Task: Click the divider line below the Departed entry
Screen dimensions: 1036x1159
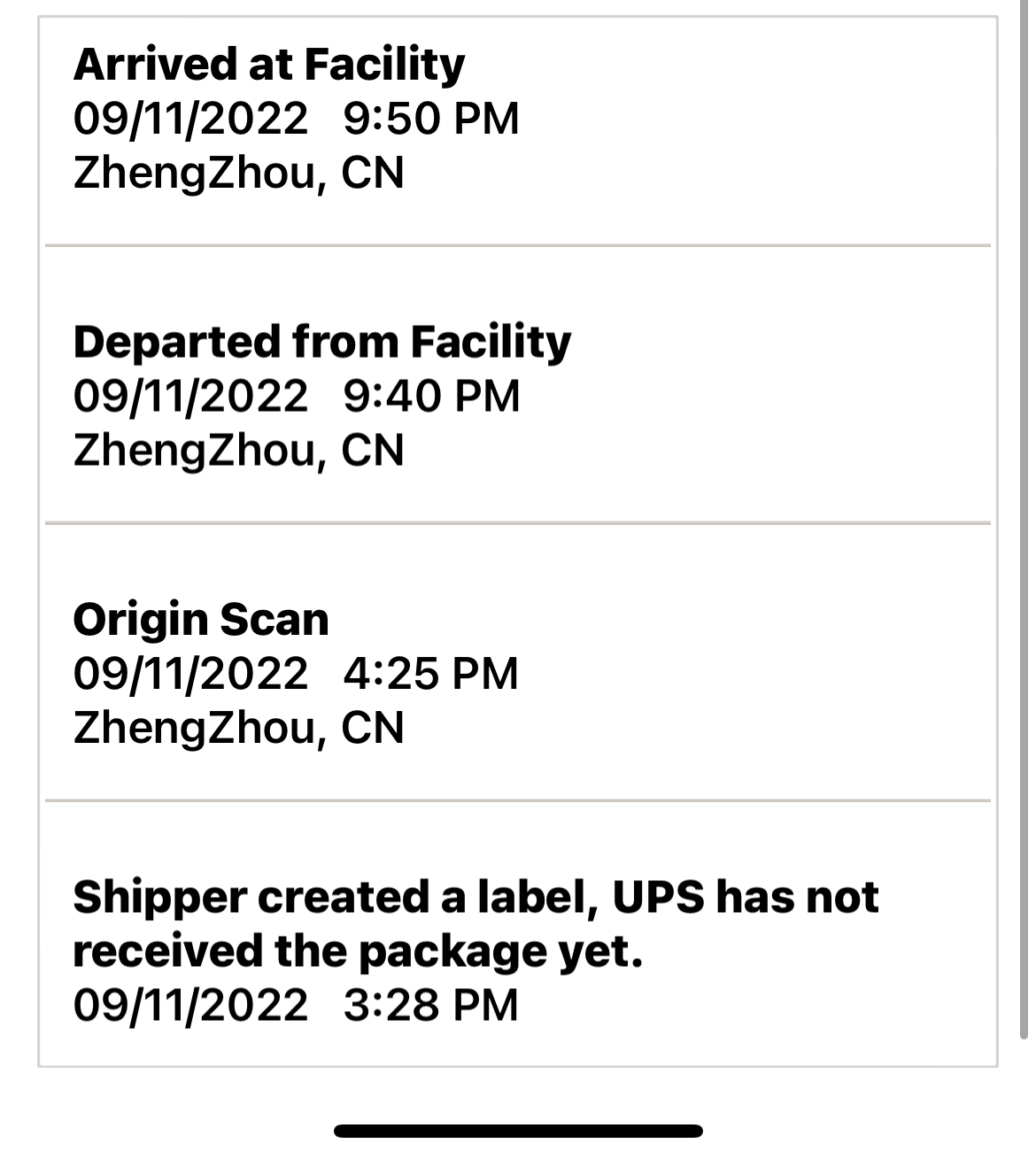Action: (518, 523)
